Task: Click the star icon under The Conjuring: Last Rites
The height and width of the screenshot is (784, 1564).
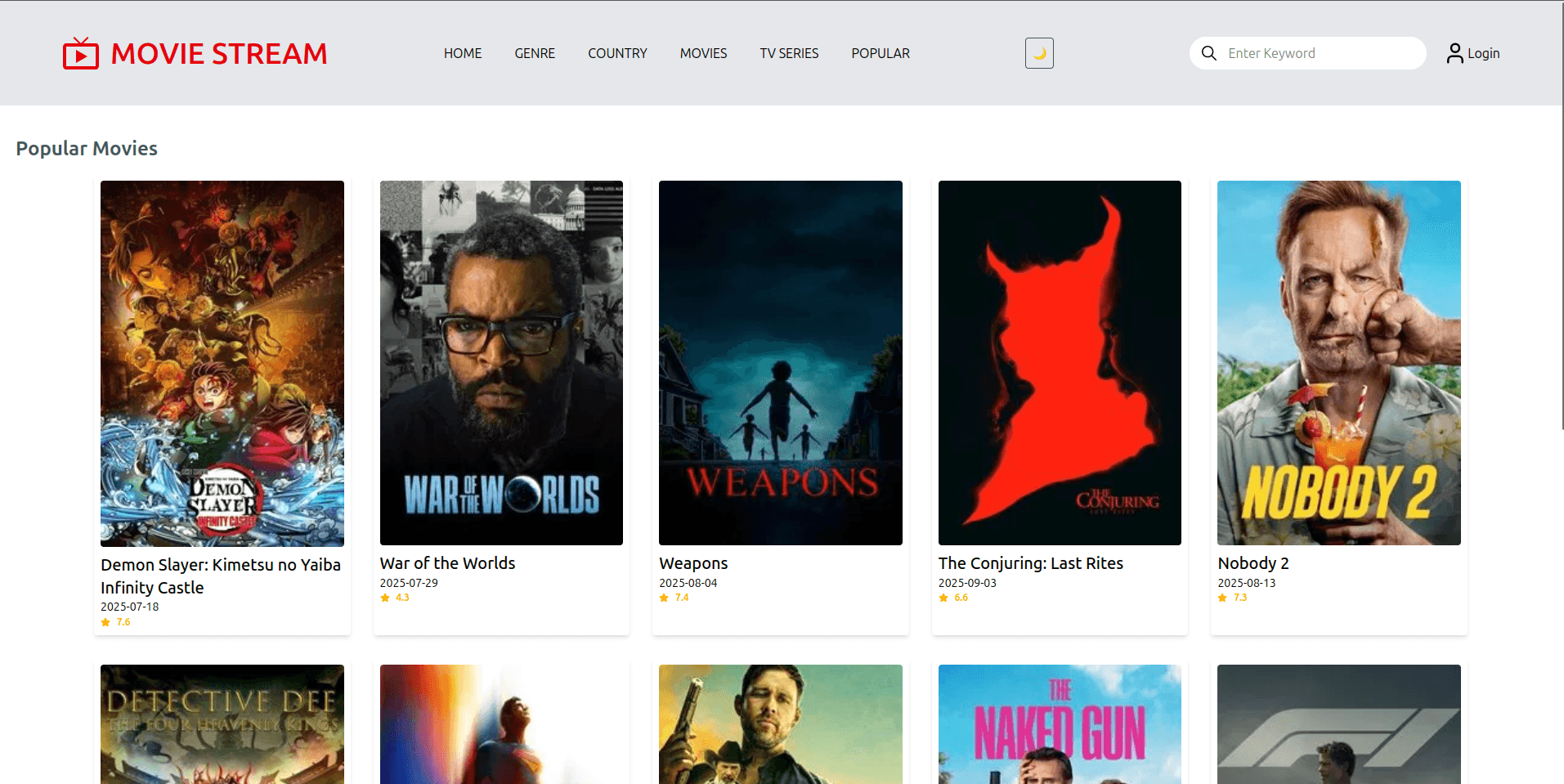Action: tap(943, 598)
